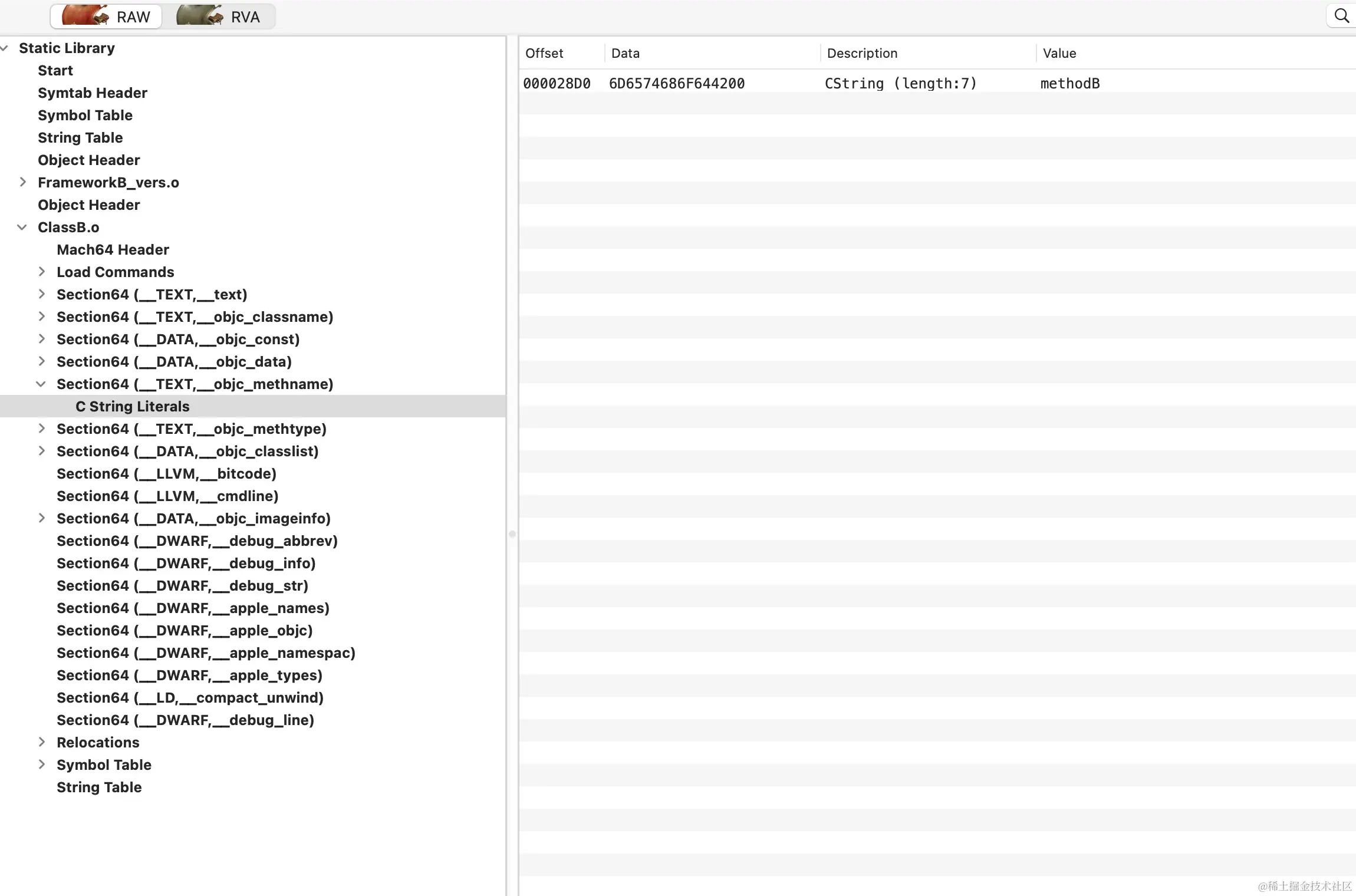
Task: Select String Table under ClassB.o
Action: point(99,787)
